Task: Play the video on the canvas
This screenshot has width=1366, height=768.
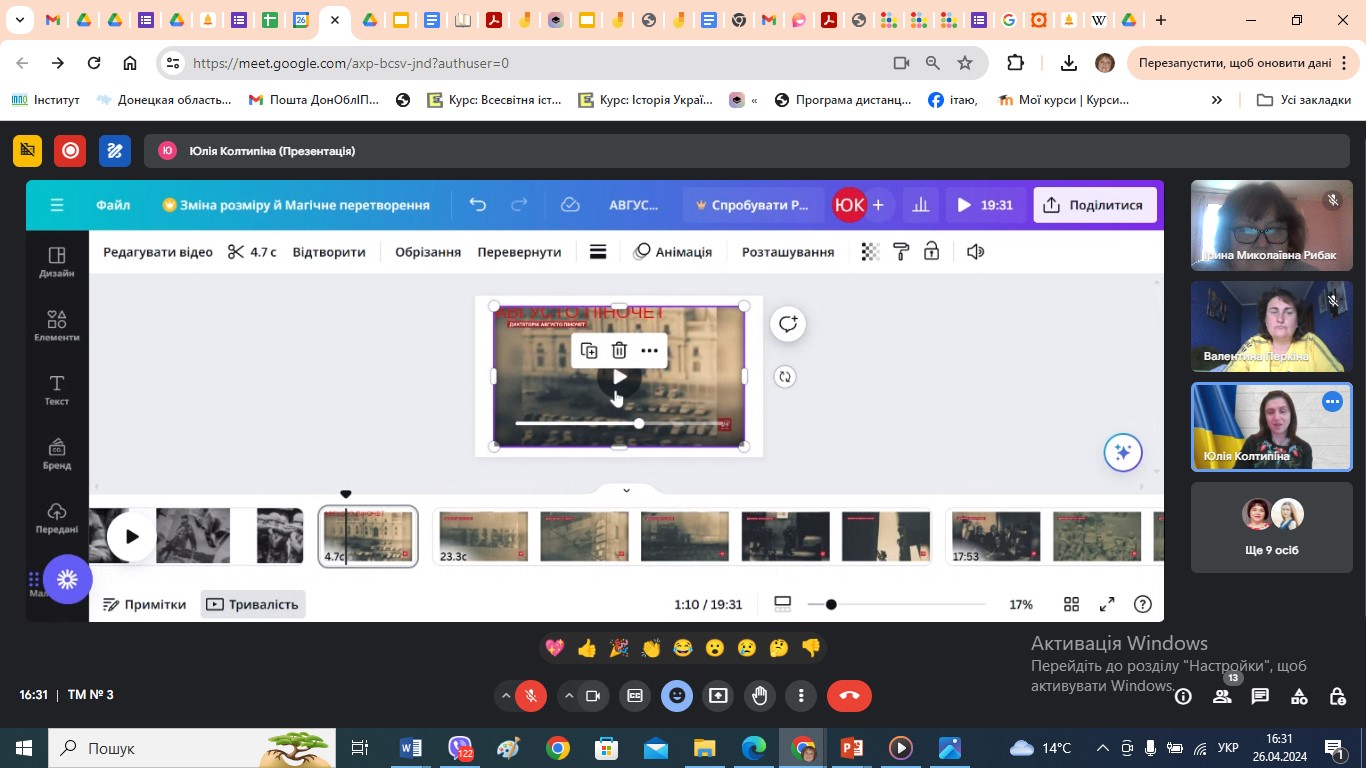Action: click(619, 377)
